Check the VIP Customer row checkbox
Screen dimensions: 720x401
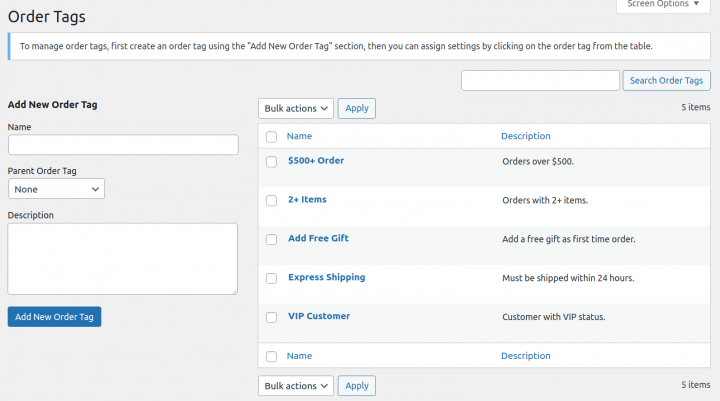[x=271, y=317]
